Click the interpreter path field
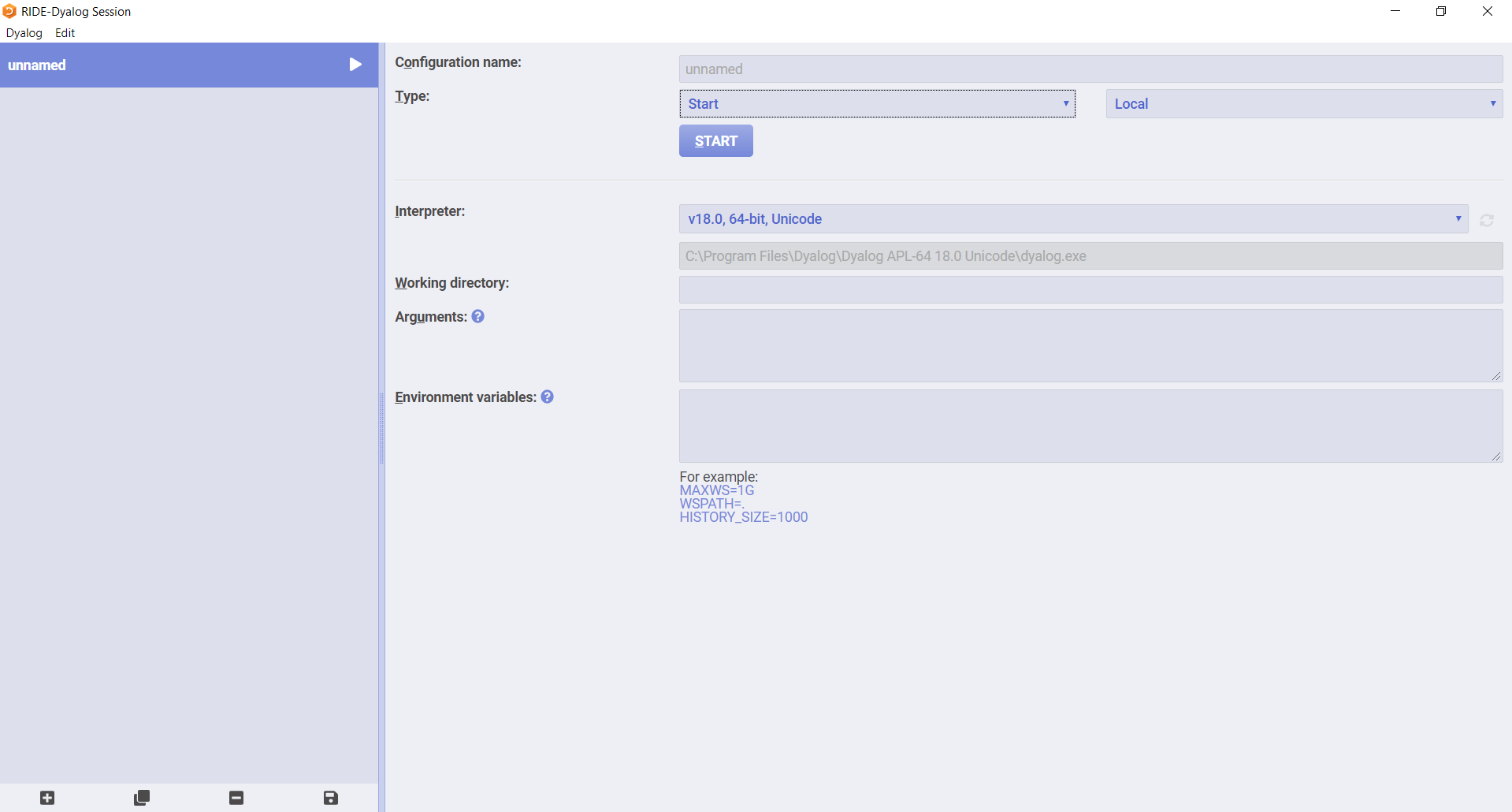Image resolution: width=1512 pixels, height=812 pixels. (x=1090, y=255)
